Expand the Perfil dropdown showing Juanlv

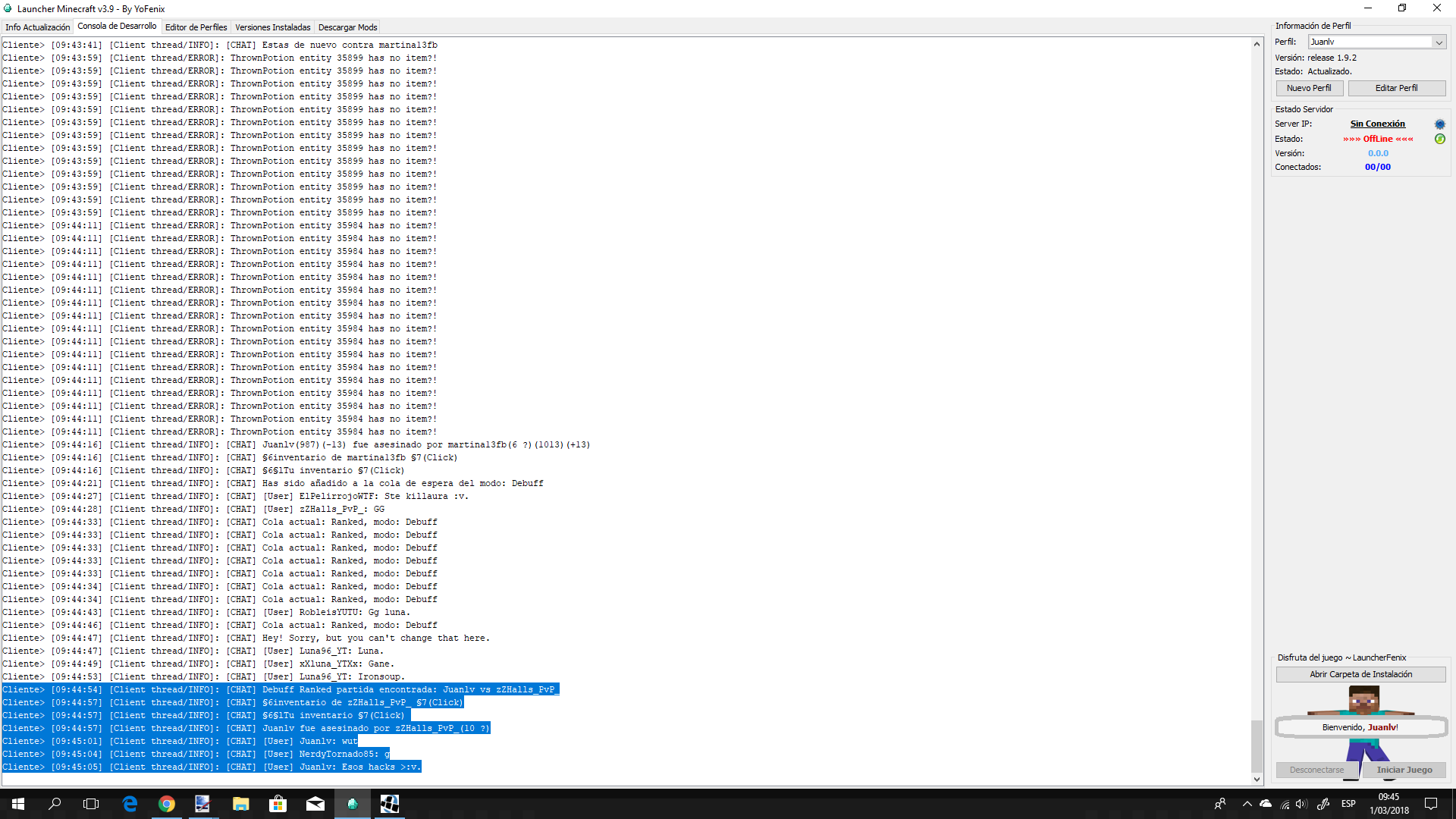coord(1439,42)
